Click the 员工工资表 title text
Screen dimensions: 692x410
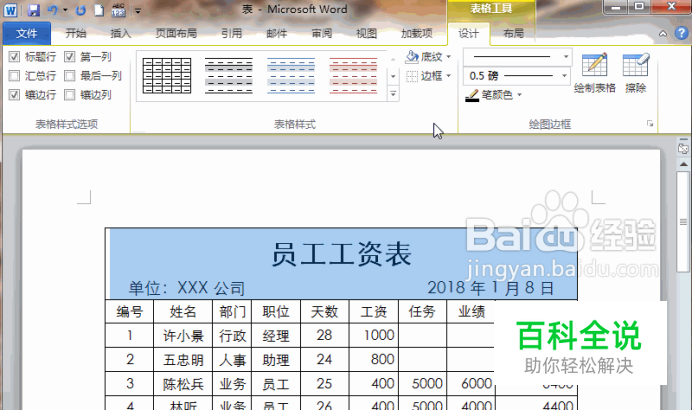tap(341, 254)
